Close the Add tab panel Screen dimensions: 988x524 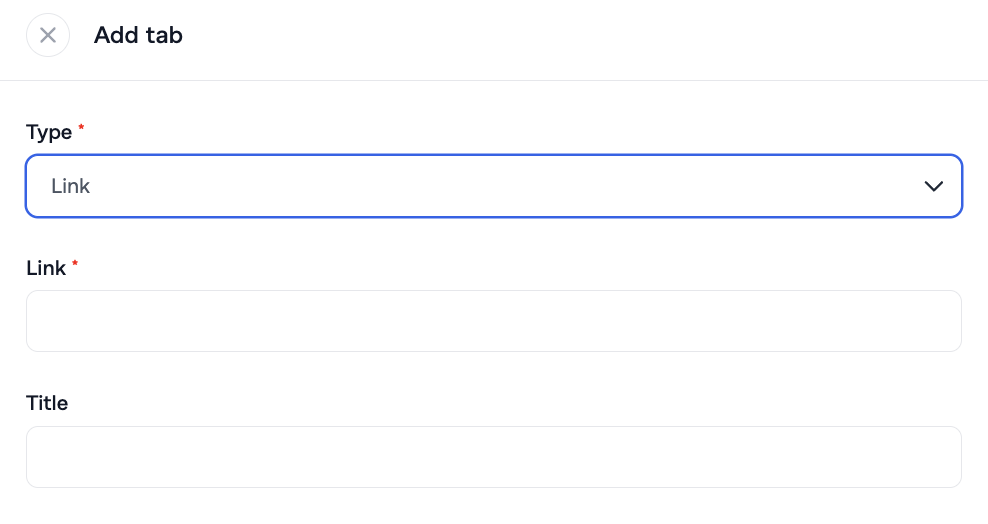tap(47, 36)
